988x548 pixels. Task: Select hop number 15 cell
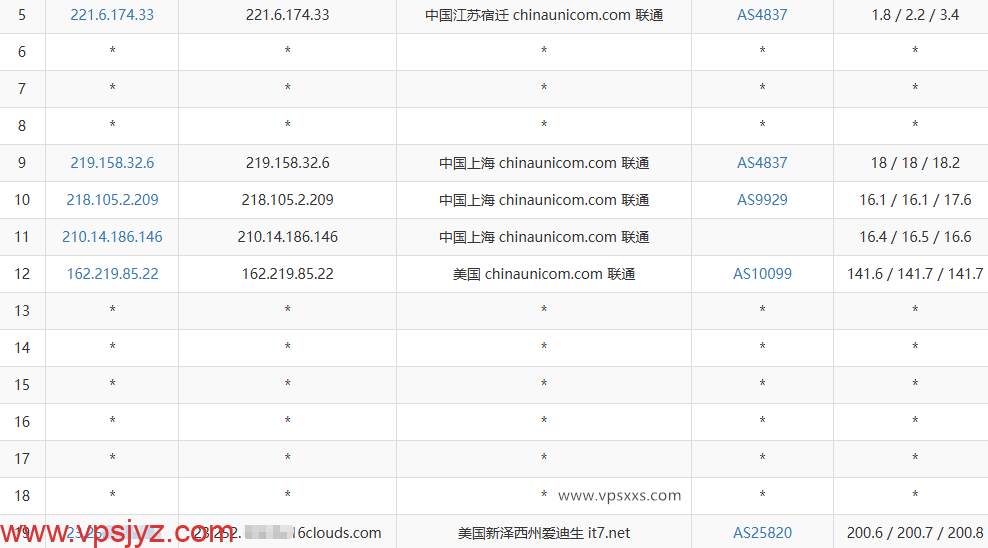(22, 385)
